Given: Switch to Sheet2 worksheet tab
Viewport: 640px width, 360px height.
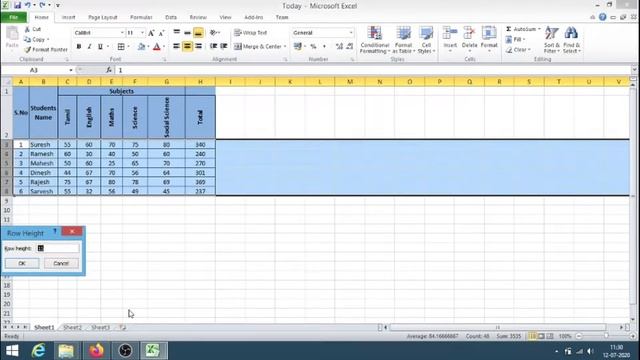Looking at the screenshot, I should (x=73, y=327).
